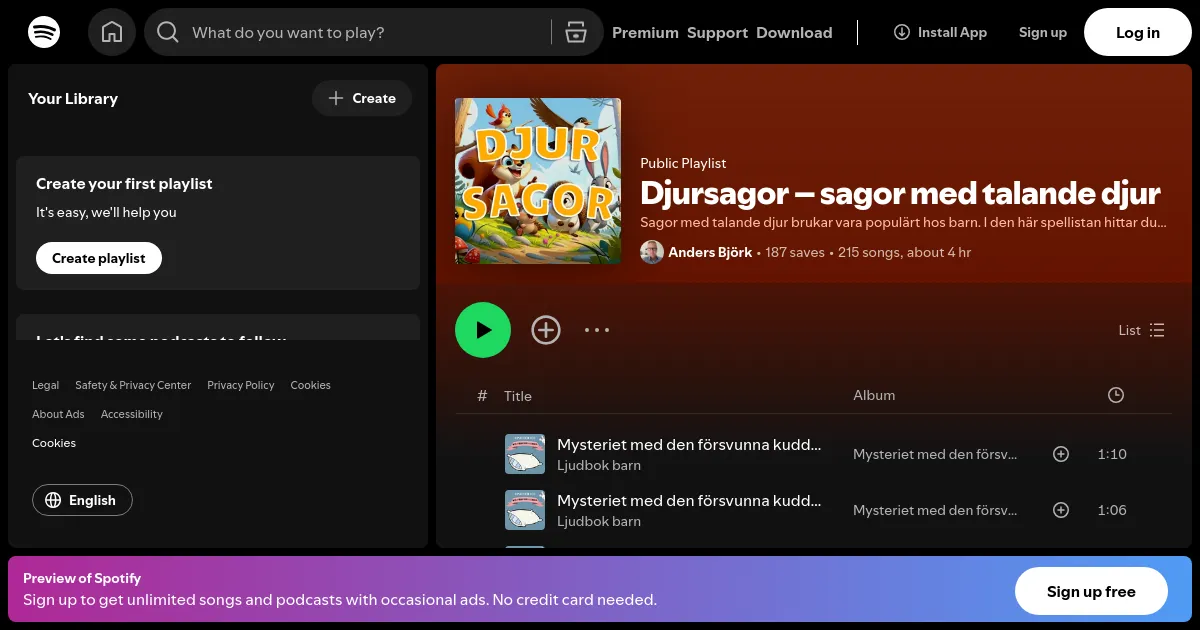Add the first Mysteriet track to a playlist

click(1061, 454)
